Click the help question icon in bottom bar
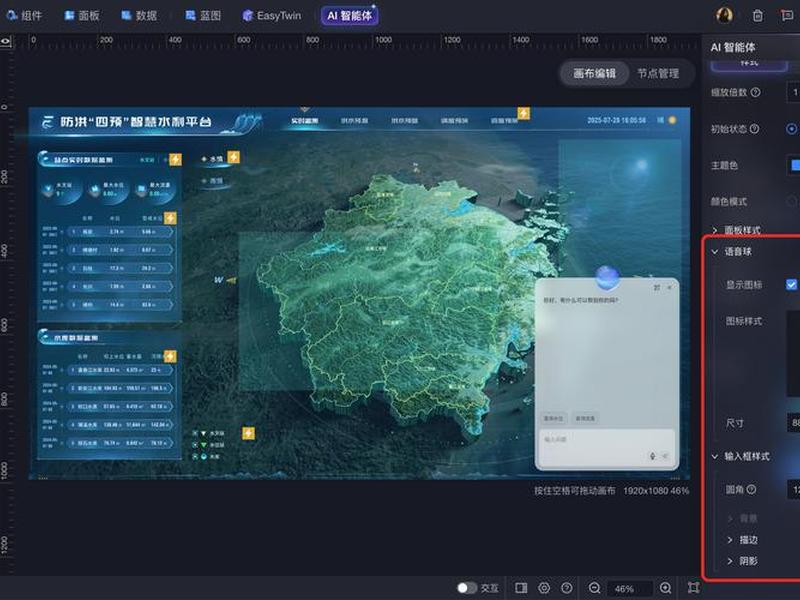Screen dimensions: 800x600 click(x=566, y=588)
